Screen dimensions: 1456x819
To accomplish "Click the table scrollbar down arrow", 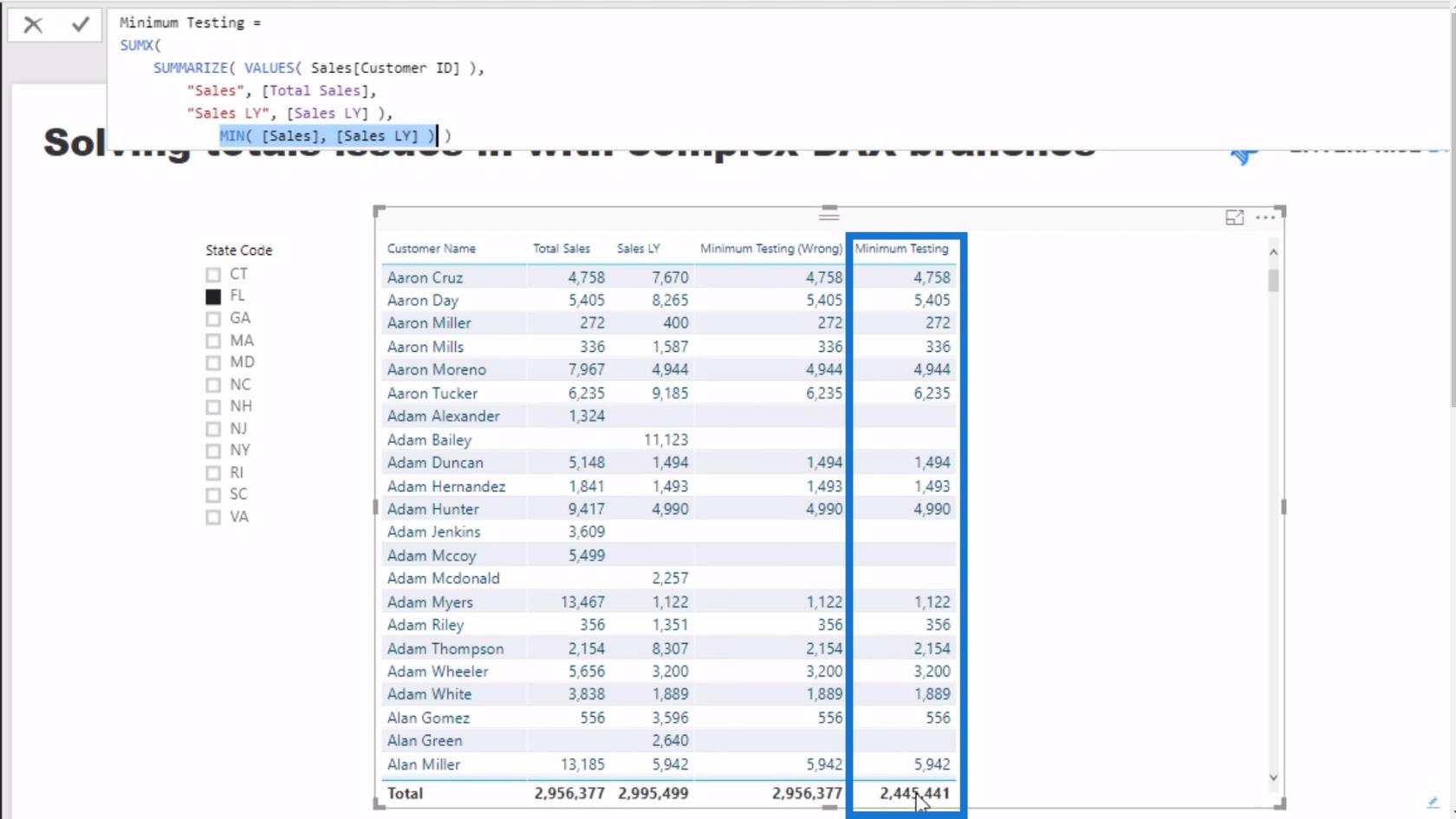I will [1273, 777].
